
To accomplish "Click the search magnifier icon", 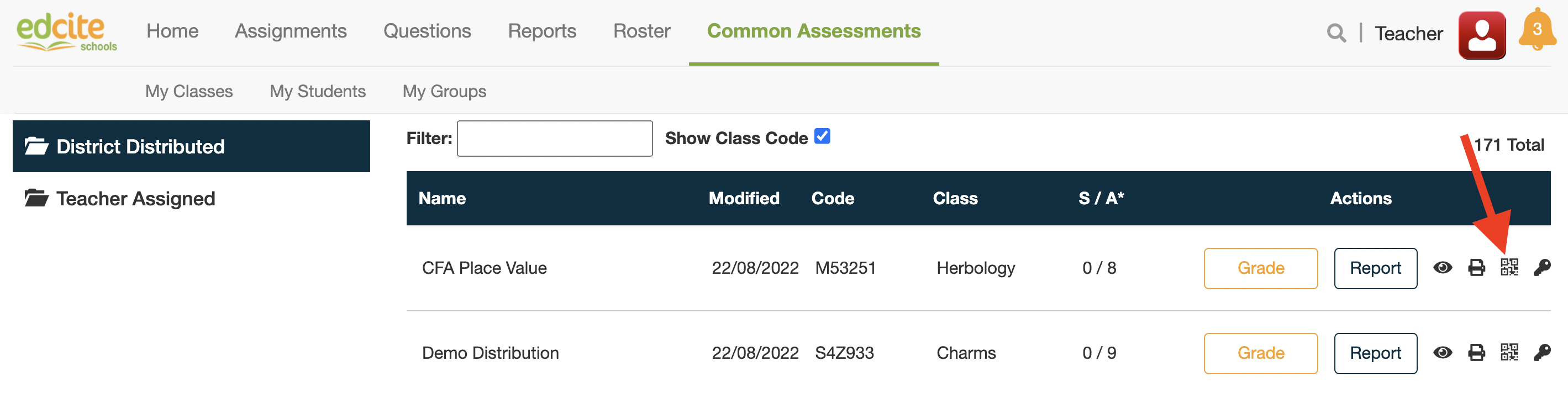I will tap(1335, 33).
